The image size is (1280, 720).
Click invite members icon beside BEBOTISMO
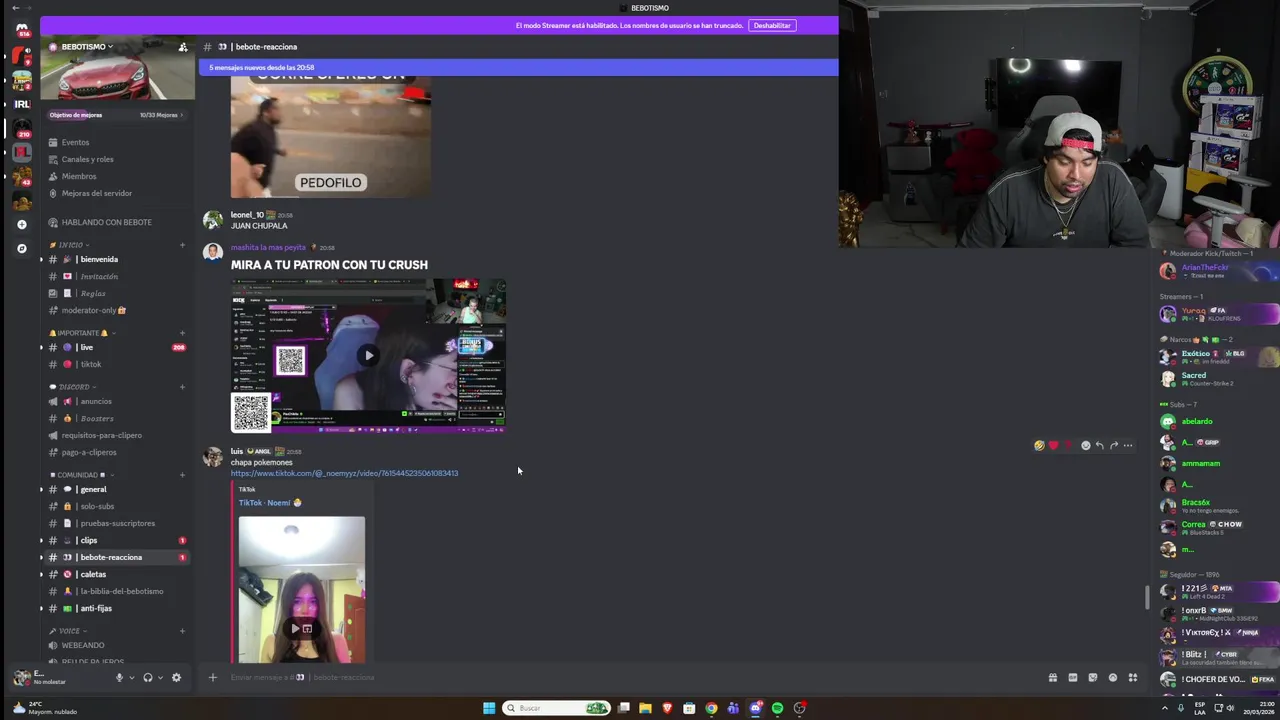[182, 47]
